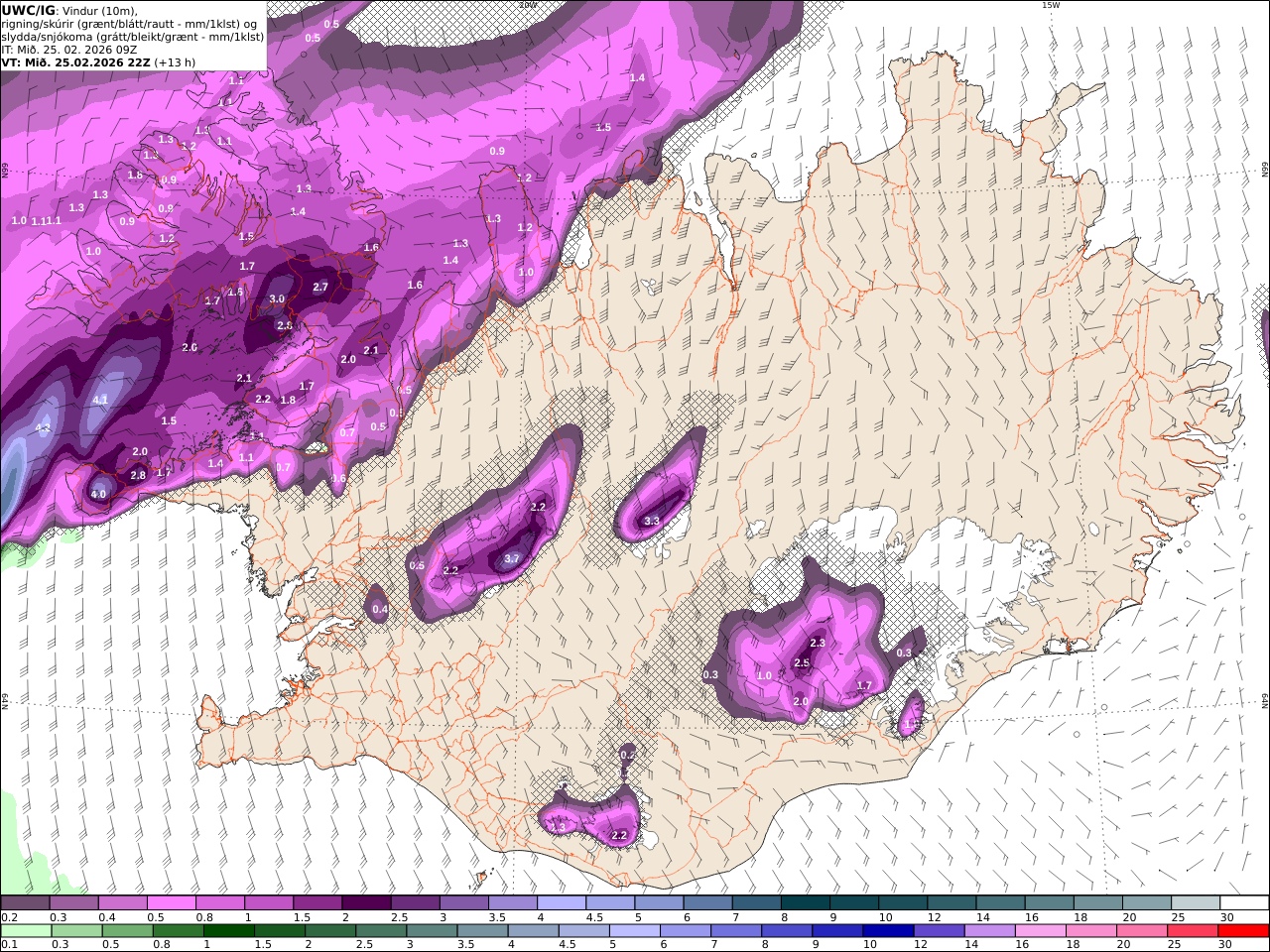Select dark teal swatch labeled 8, top legend
Screen dimensions: 1270x952
[806, 902]
